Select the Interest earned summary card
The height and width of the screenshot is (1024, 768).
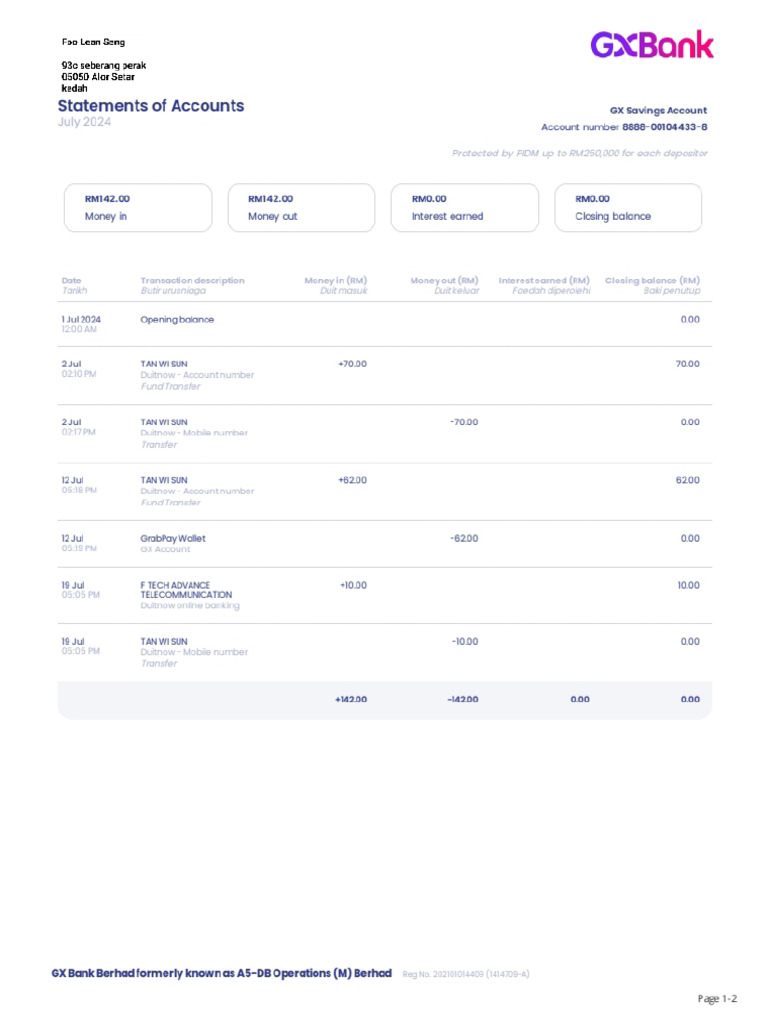click(x=465, y=208)
